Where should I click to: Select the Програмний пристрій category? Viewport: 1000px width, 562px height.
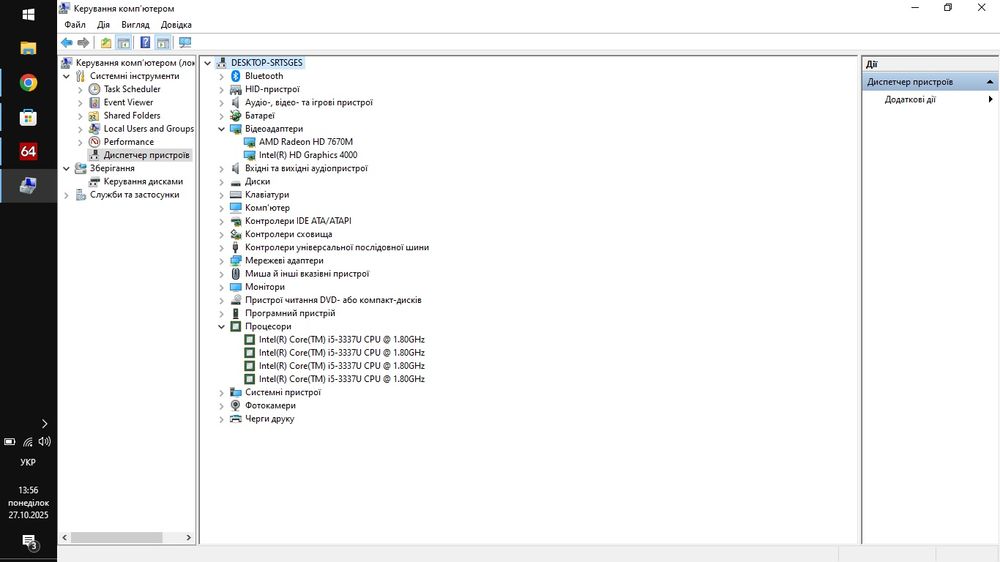click(290, 313)
